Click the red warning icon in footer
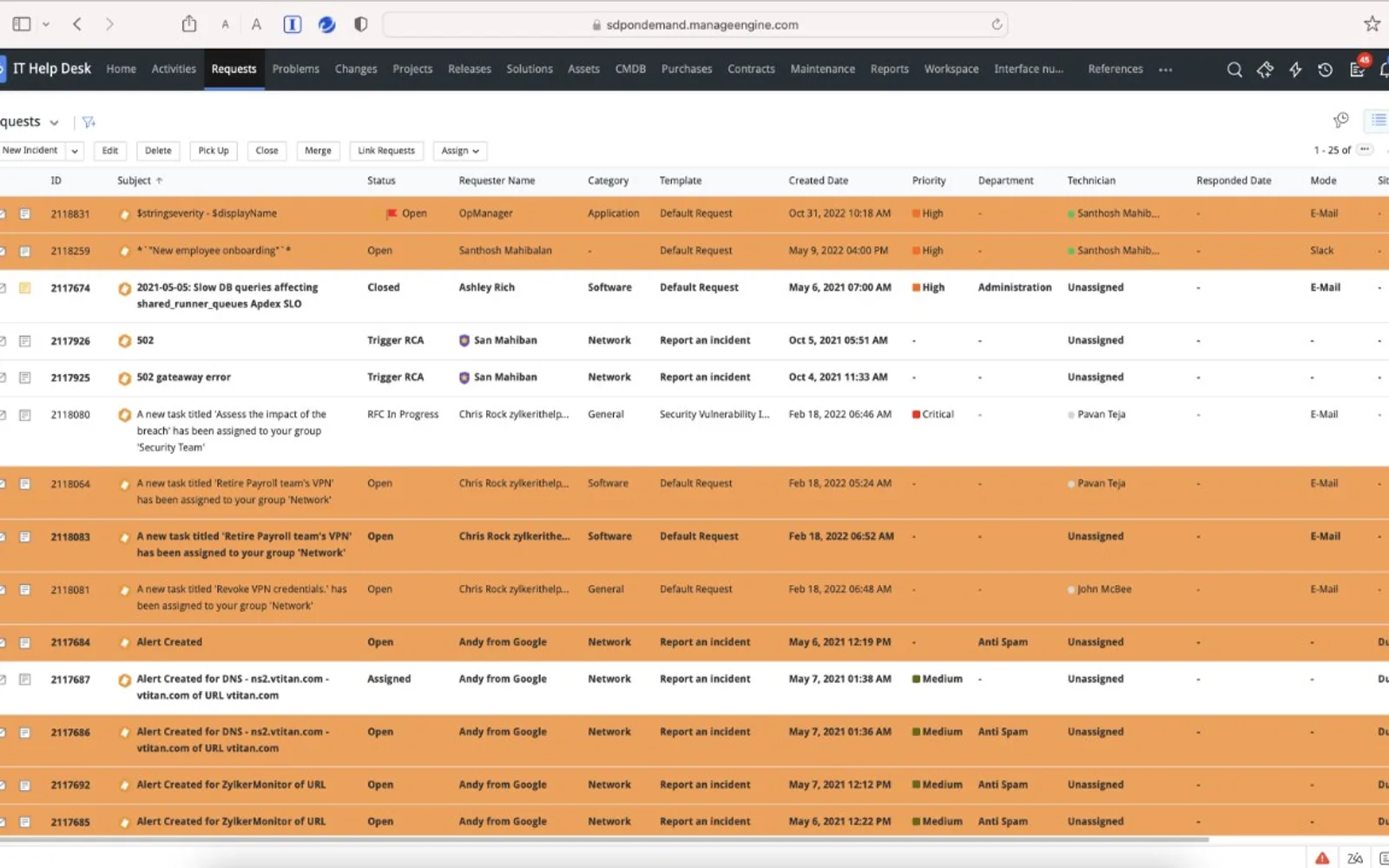 click(1322, 858)
